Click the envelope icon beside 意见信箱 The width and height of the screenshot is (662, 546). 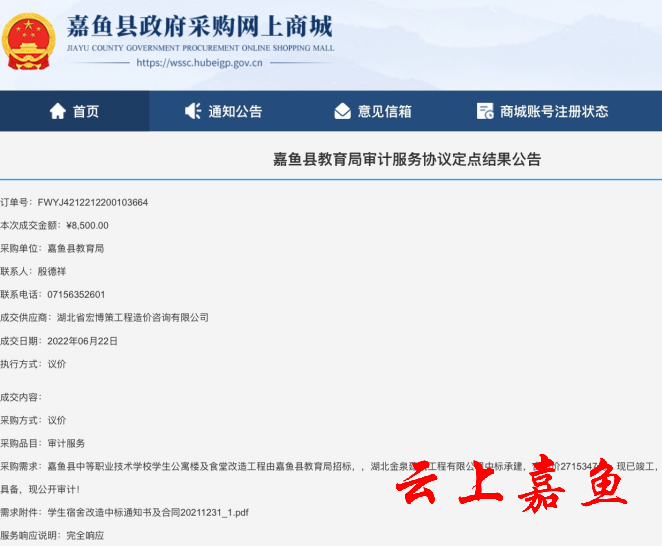point(343,111)
